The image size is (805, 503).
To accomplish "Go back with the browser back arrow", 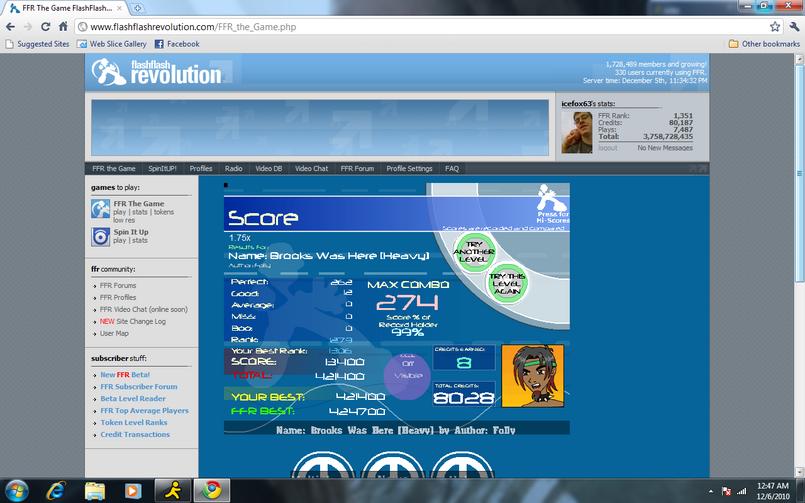I will point(10,27).
